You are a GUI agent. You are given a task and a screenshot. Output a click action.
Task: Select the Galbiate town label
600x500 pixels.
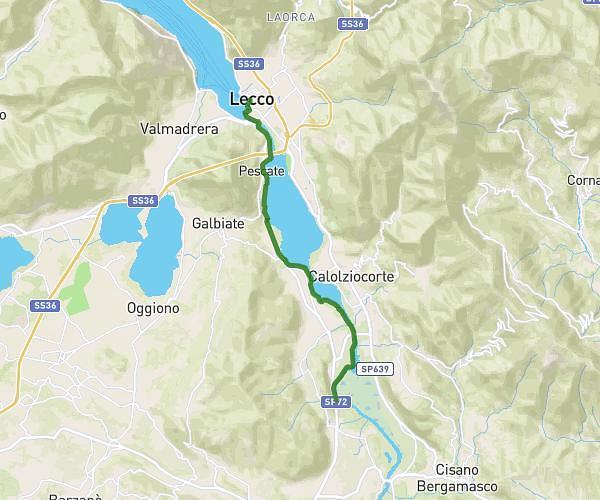pos(218,223)
